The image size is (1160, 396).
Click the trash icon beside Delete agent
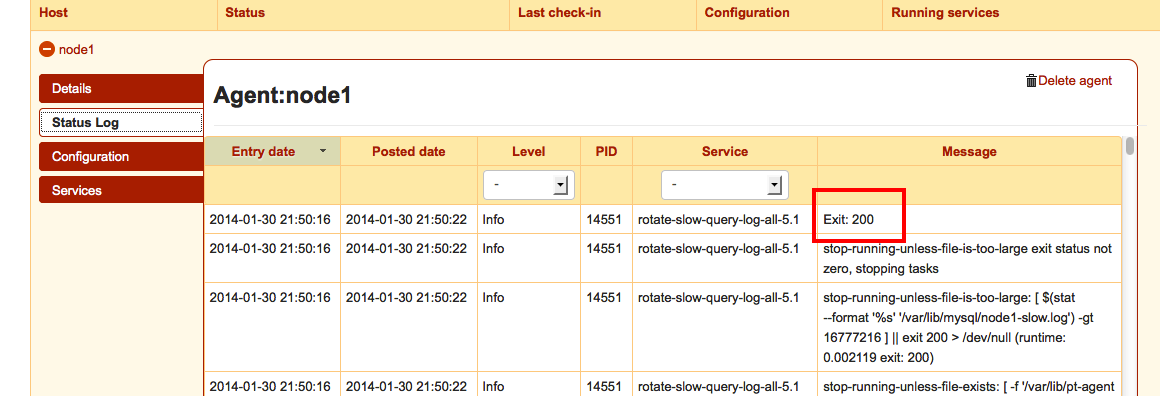point(1031,81)
